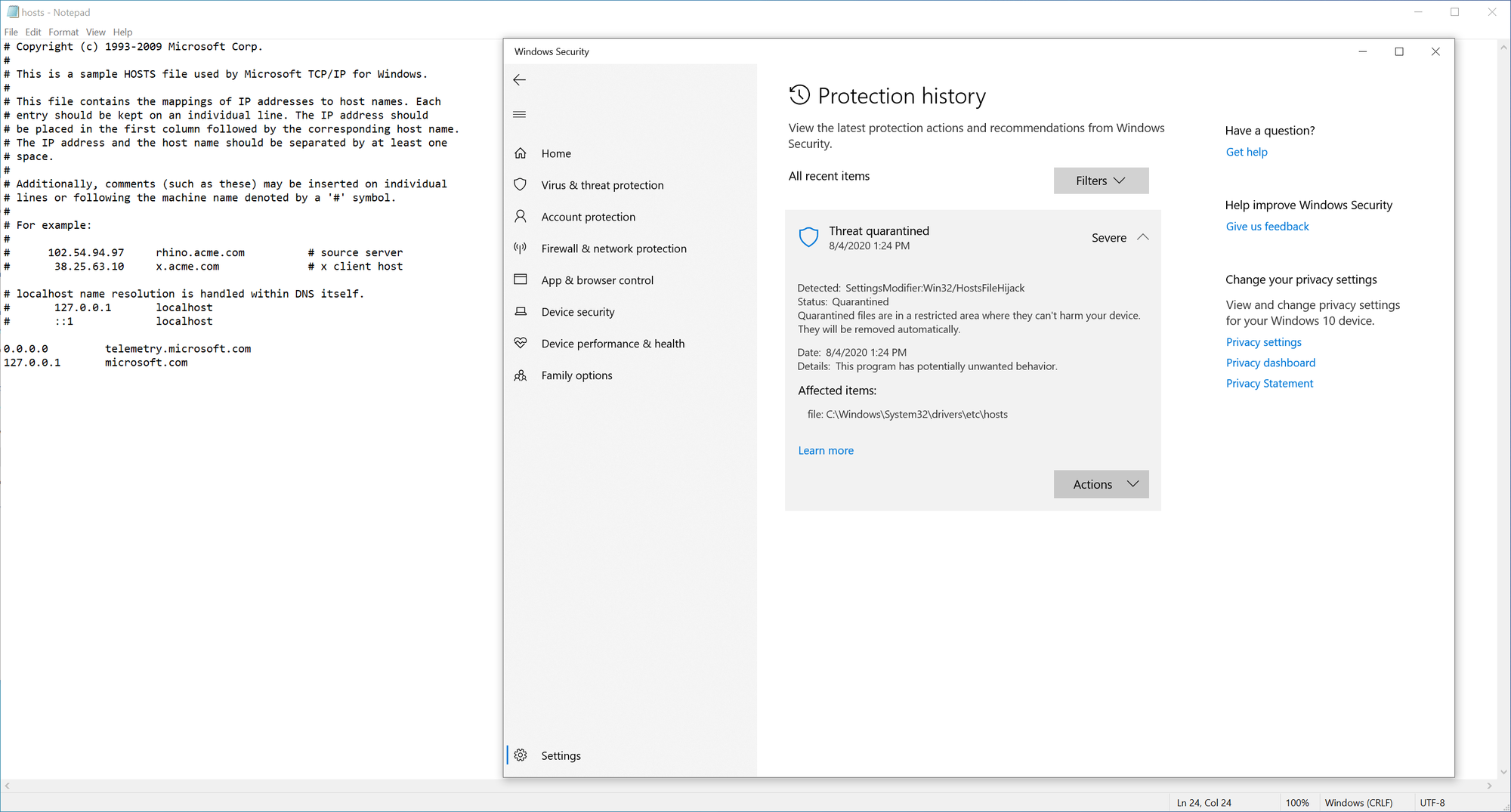Viewport: 1511px width, 812px height.
Task: Click the App & browser control window icon
Action: tap(521, 280)
